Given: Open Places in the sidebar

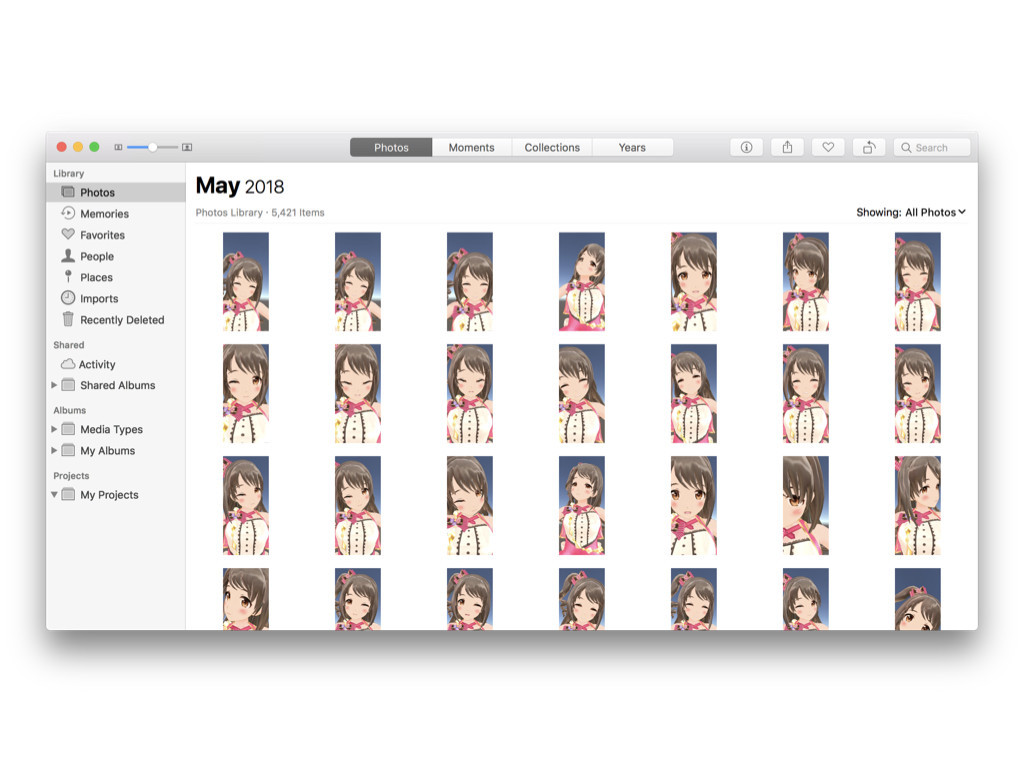Looking at the screenshot, I should (97, 278).
